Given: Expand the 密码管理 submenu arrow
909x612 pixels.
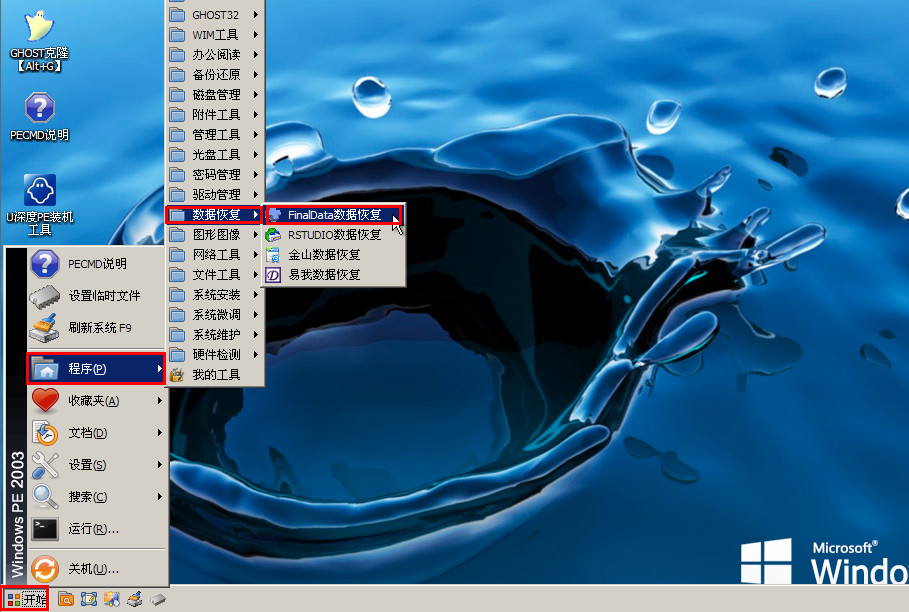Looking at the screenshot, I should 256,174.
